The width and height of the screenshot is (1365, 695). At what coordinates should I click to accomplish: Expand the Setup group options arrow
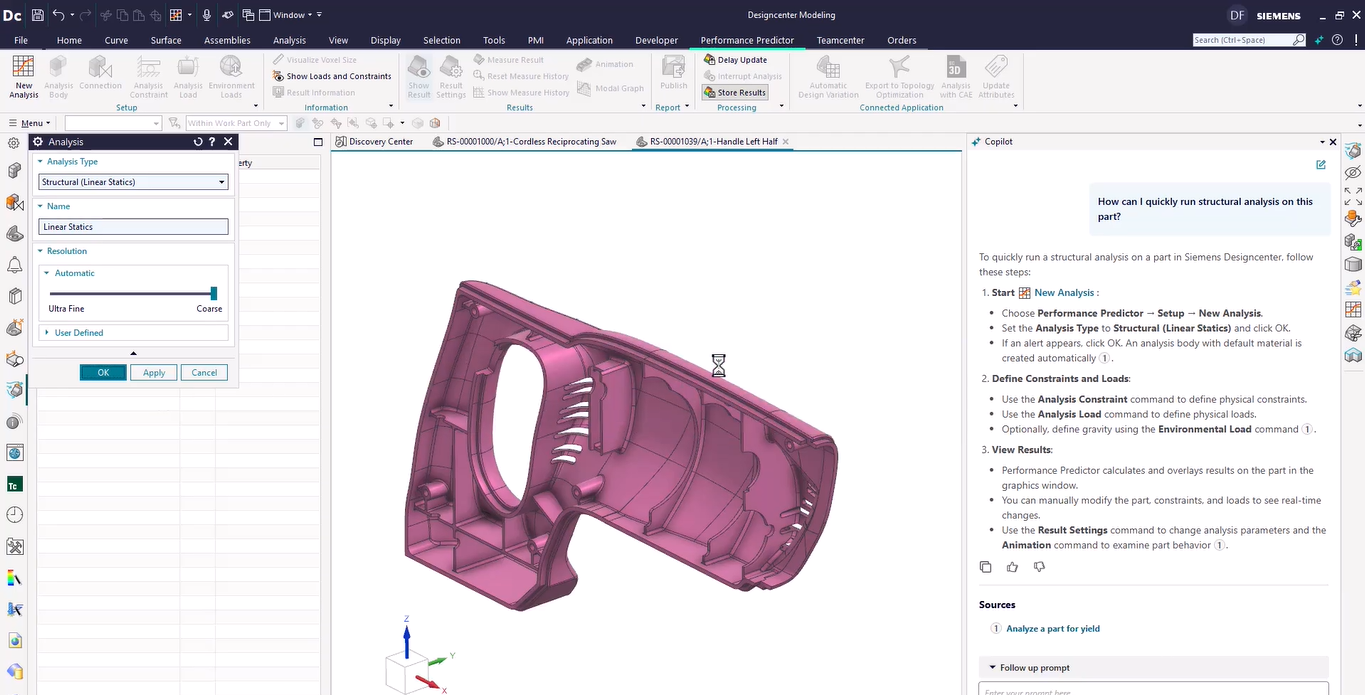click(255, 107)
